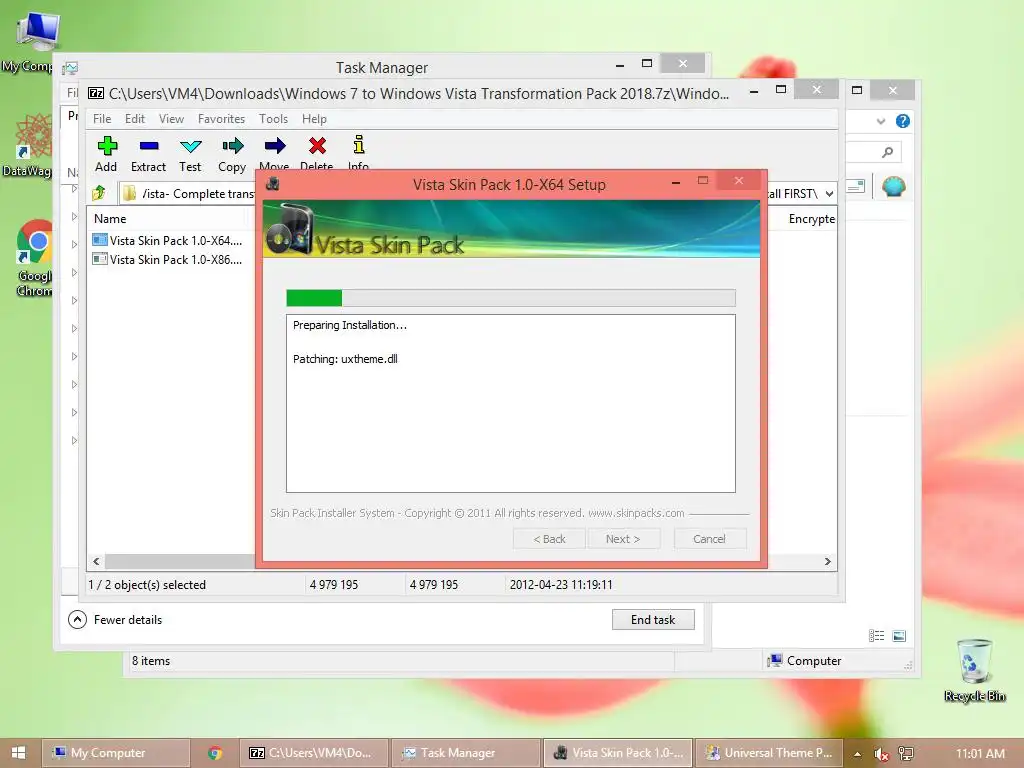Click the globe icon in the Explorer window
This screenshot has width=1024, height=768.
893,187
